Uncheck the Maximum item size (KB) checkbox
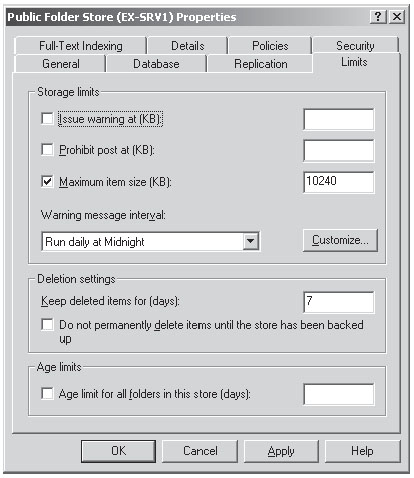This screenshot has height=478, width=414. (x=47, y=182)
